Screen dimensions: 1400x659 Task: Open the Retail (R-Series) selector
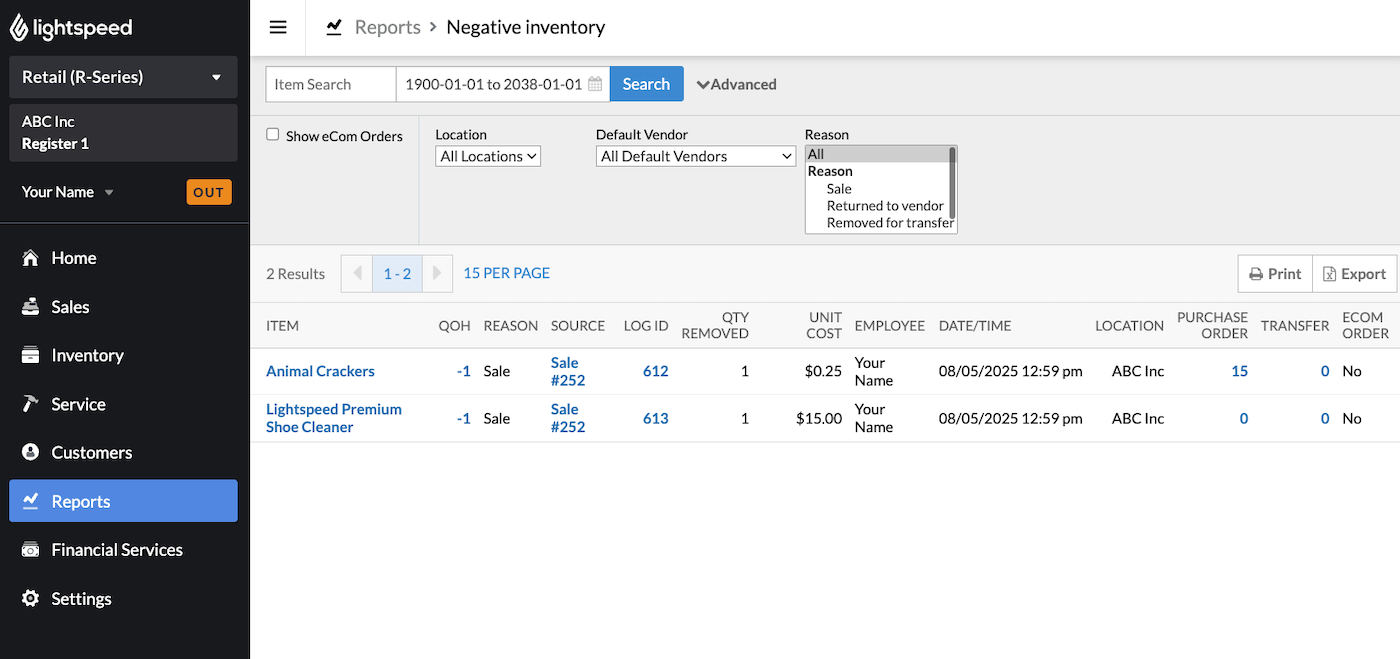click(122, 77)
